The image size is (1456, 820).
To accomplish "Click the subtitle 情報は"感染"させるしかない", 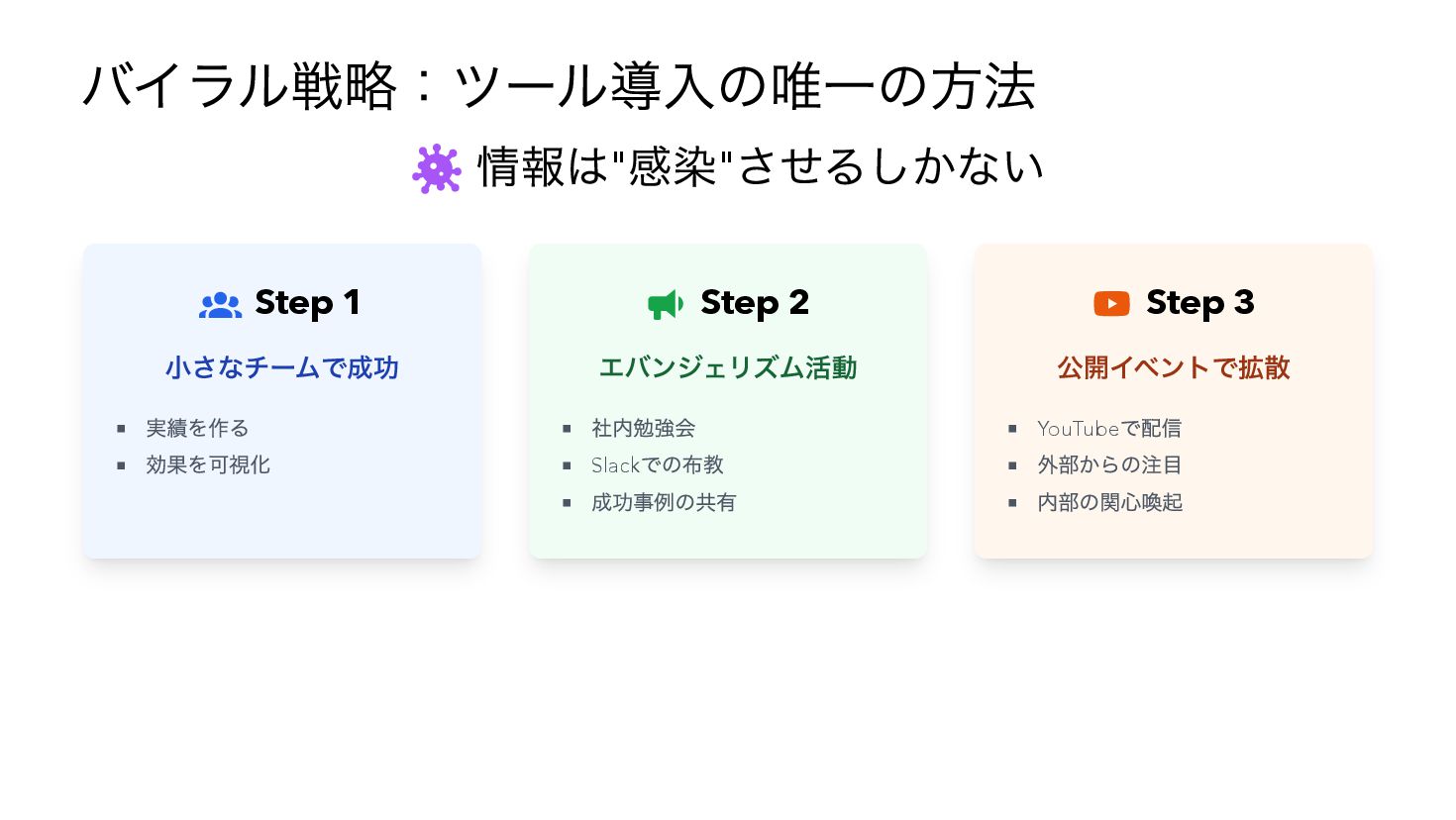I will [761, 166].
